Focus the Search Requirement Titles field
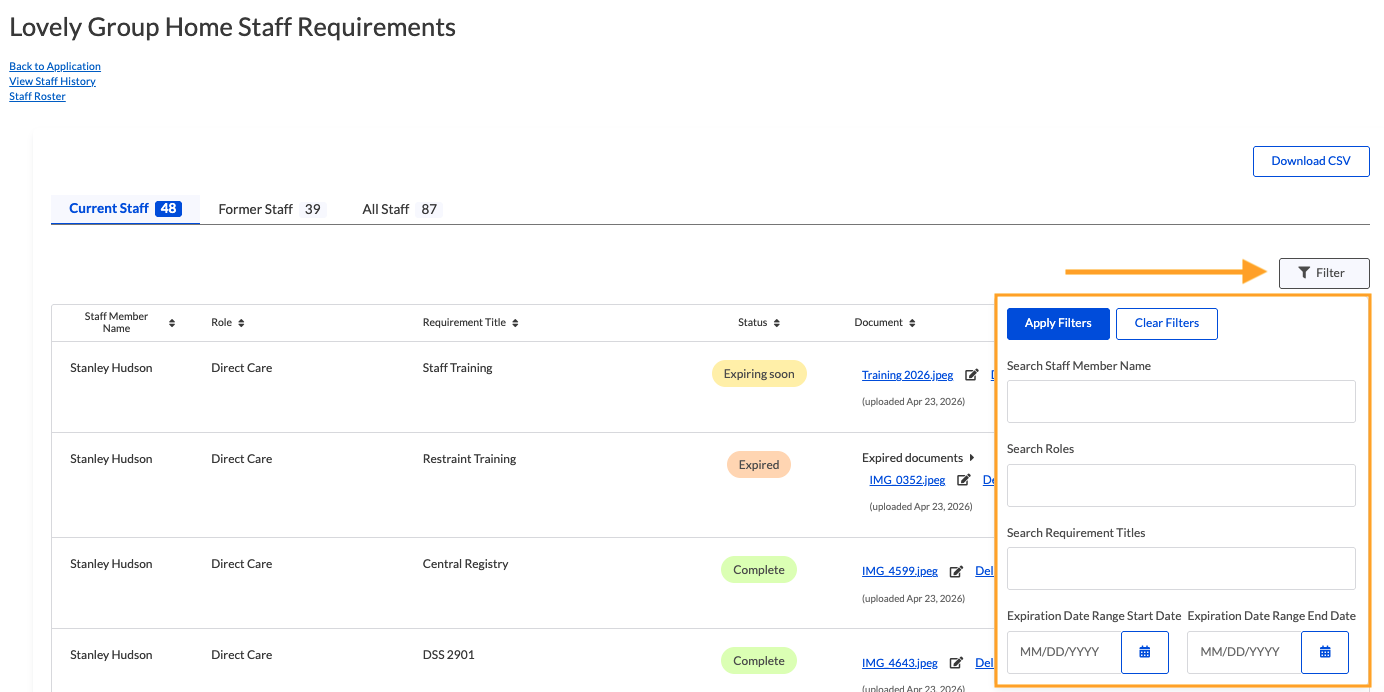 pos(1181,568)
